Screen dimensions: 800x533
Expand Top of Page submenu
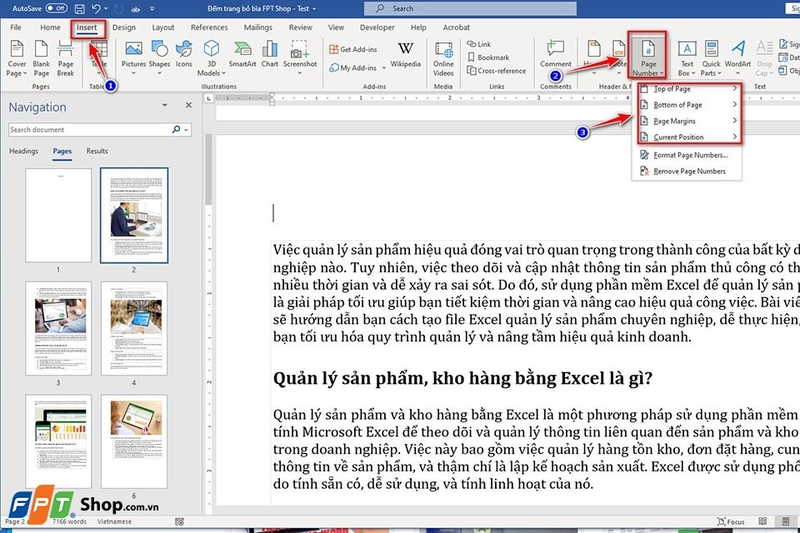(x=689, y=89)
